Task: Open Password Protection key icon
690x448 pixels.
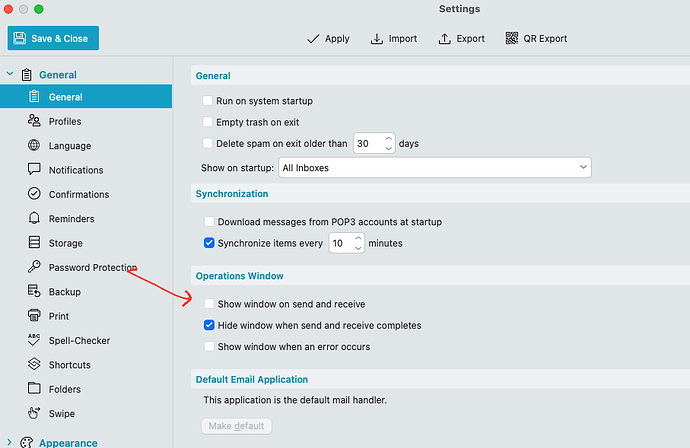Action: (x=34, y=266)
